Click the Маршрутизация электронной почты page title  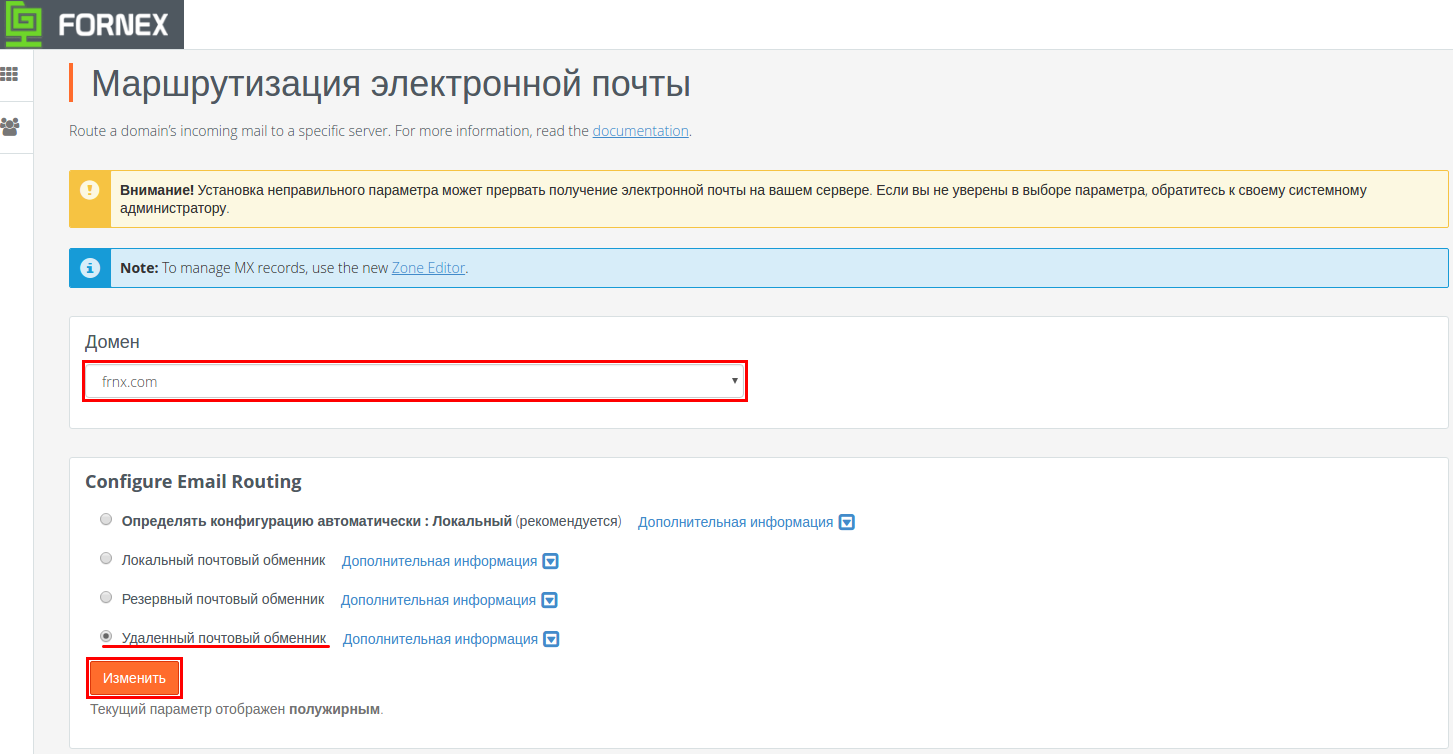391,83
